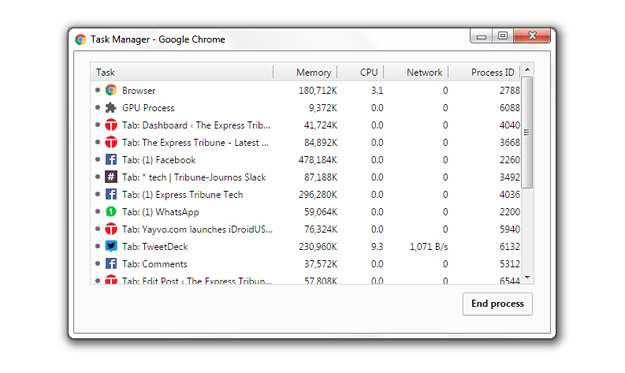The height and width of the screenshot is (373, 625).
Task: Click the scrollbar up arrow
Action: click(527, 70)
